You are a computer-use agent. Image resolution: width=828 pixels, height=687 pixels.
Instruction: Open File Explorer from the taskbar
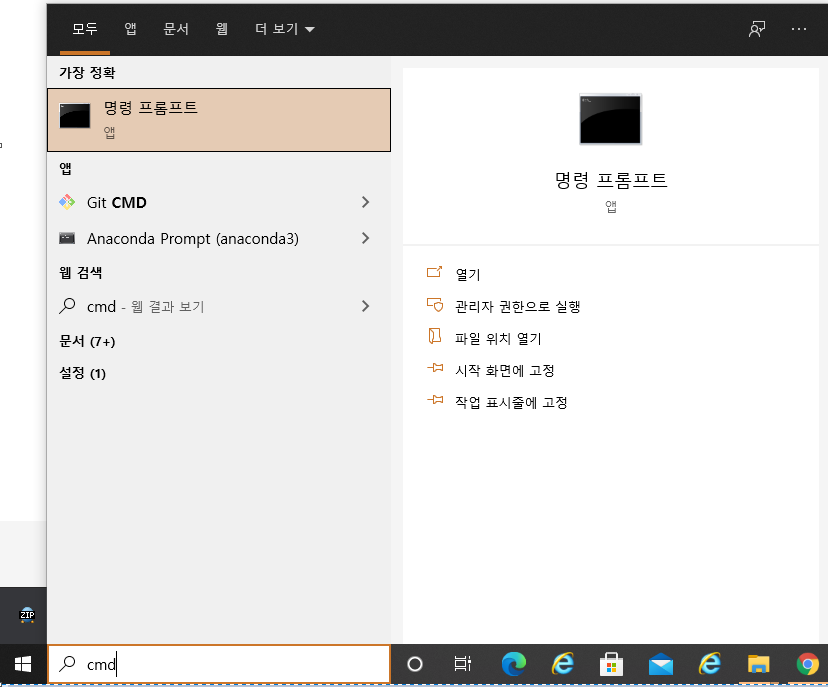(x=758, y=664)
